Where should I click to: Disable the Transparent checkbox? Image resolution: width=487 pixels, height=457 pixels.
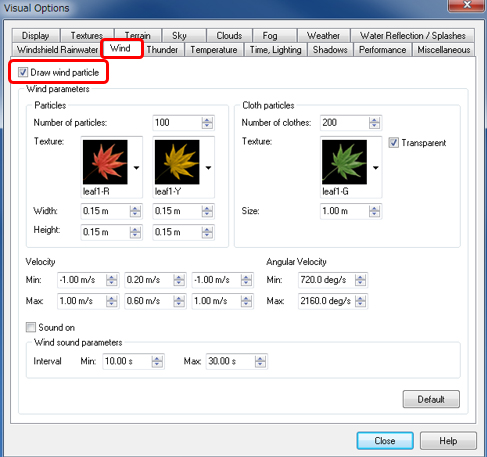[393, 143]
